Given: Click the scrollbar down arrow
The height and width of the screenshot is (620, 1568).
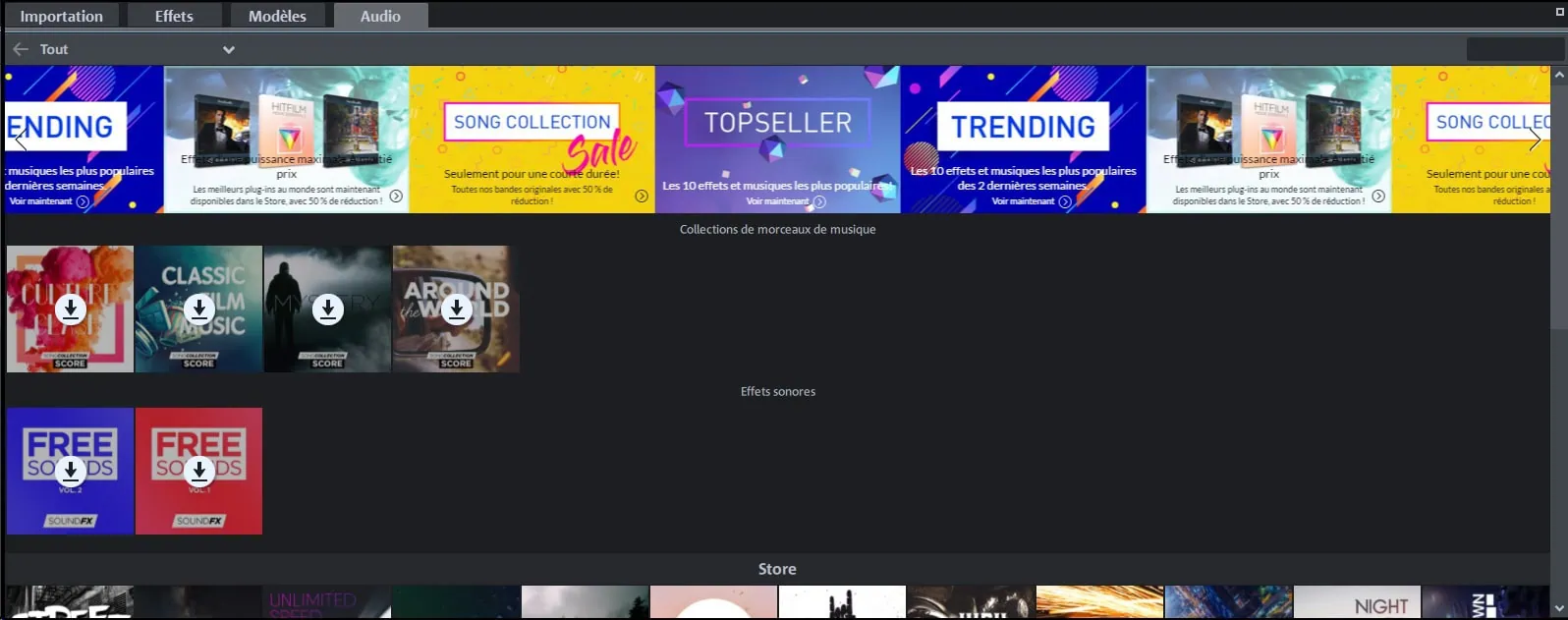Looking at the screenshot, I should click(x=1558, y=609).
